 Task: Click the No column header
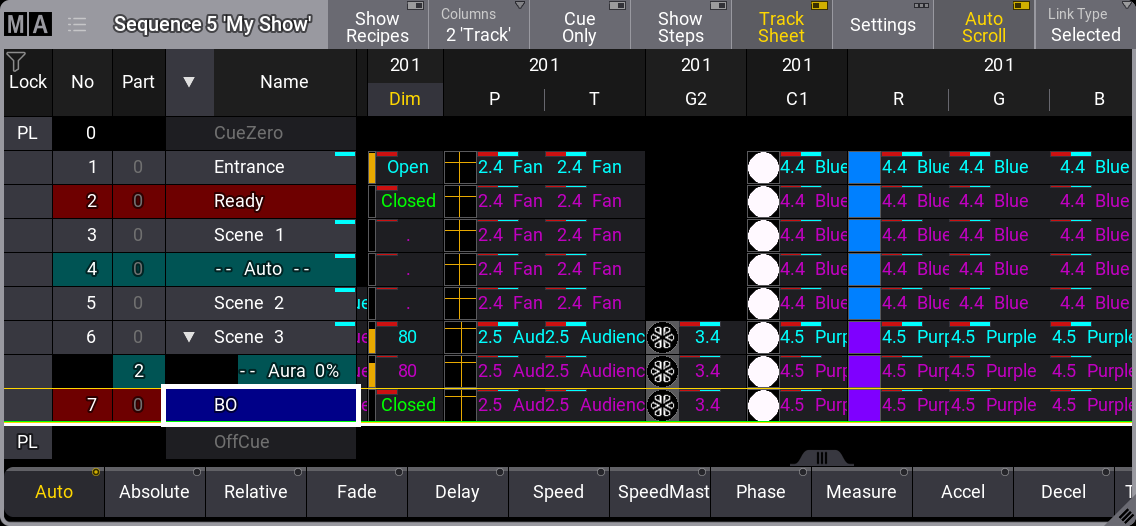(83, 82)
